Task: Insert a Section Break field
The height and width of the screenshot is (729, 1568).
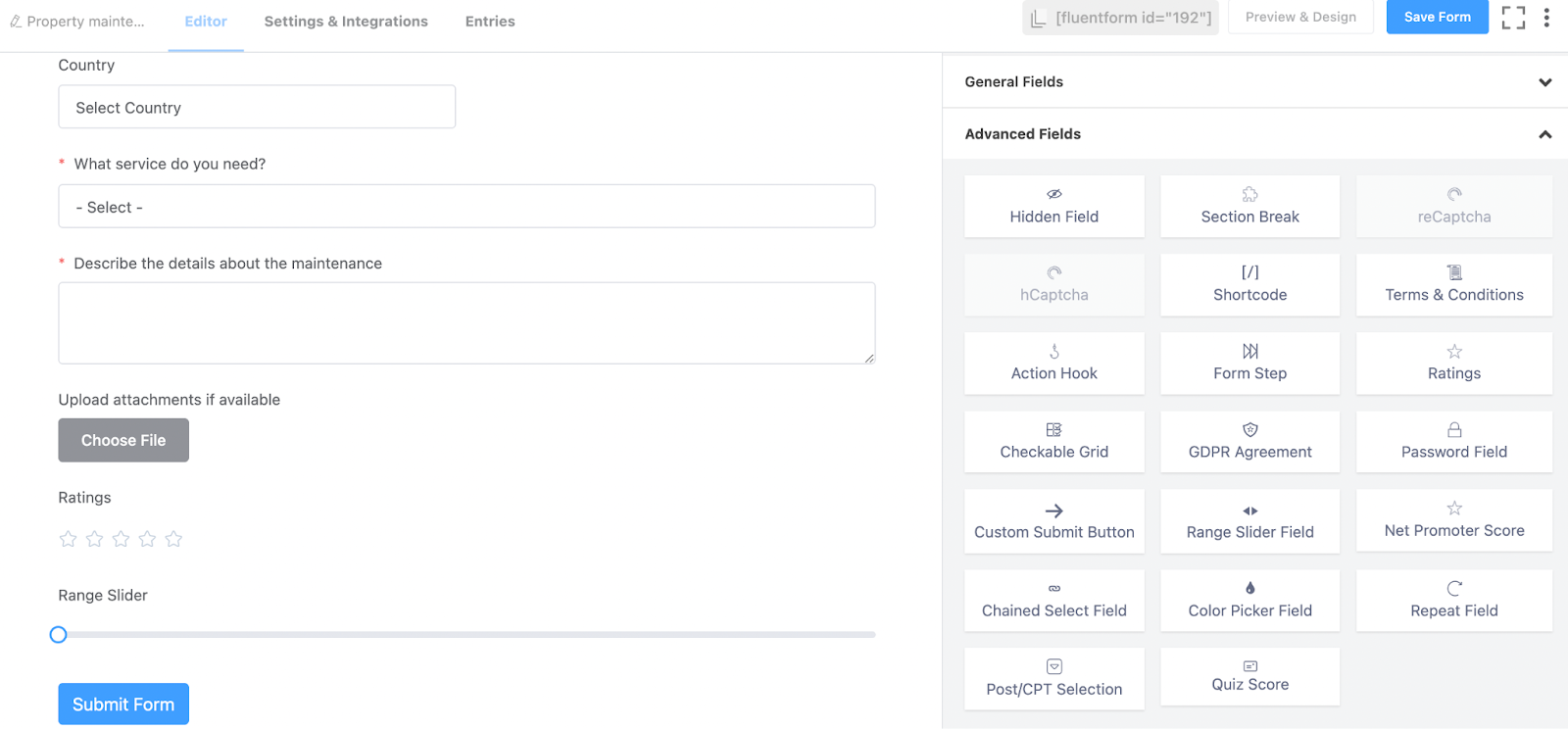Action: 1249,207
